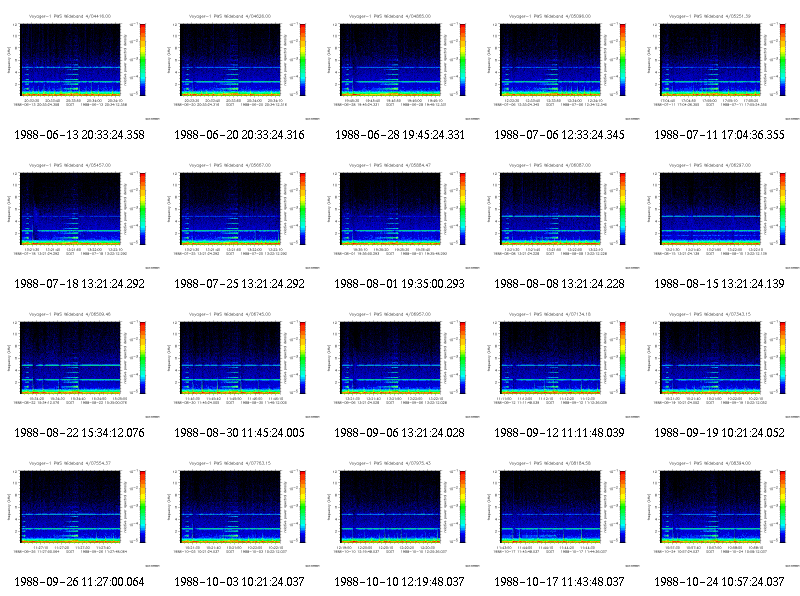Click the caption text 1988-09-26 11:27:00.064
Screen dimensions: 800x596
click(80, 582)
